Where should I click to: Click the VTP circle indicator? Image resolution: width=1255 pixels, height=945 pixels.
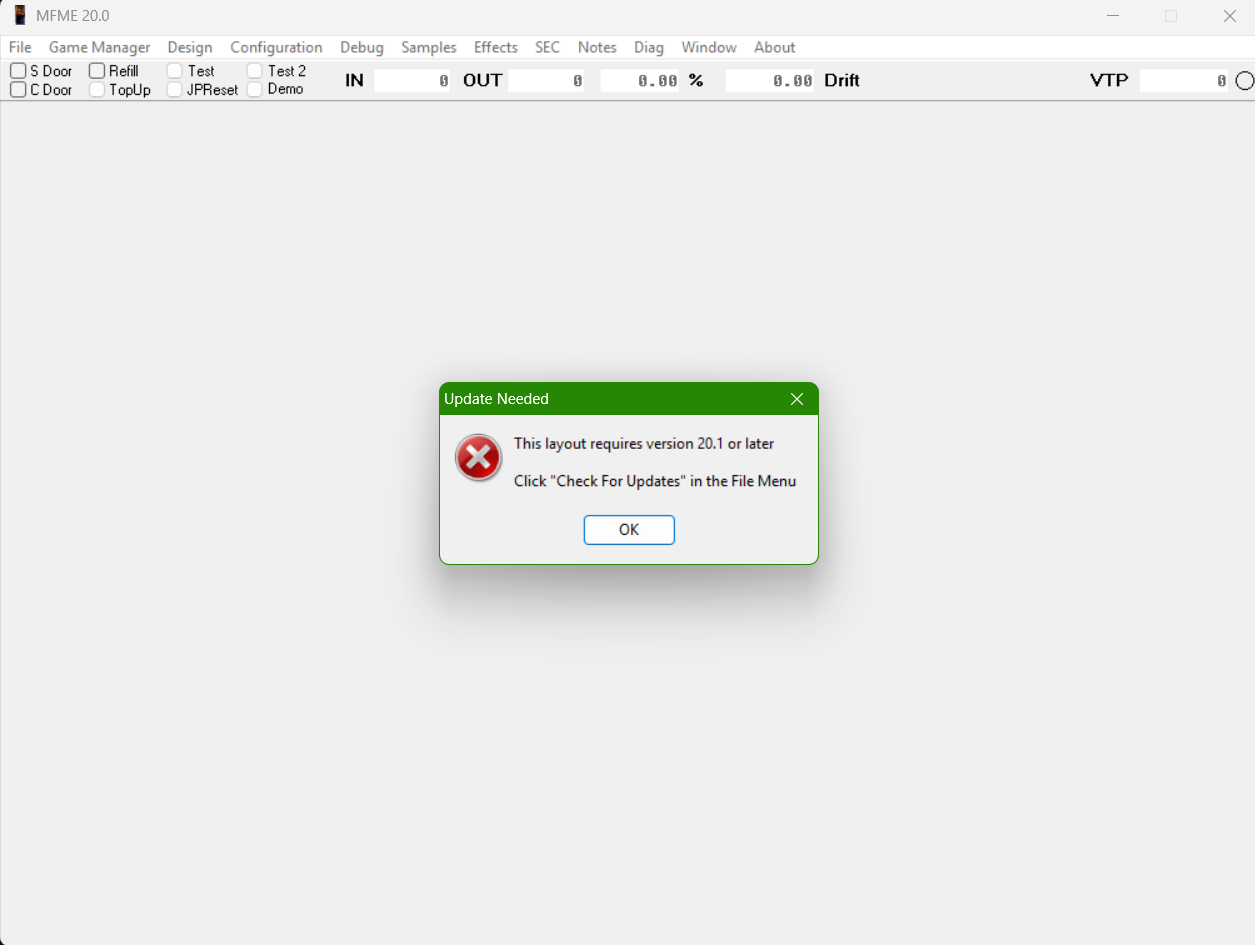coord(1244,81)
